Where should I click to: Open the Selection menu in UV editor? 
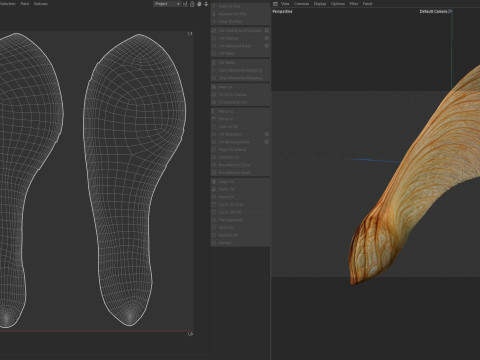coord(8,4)
